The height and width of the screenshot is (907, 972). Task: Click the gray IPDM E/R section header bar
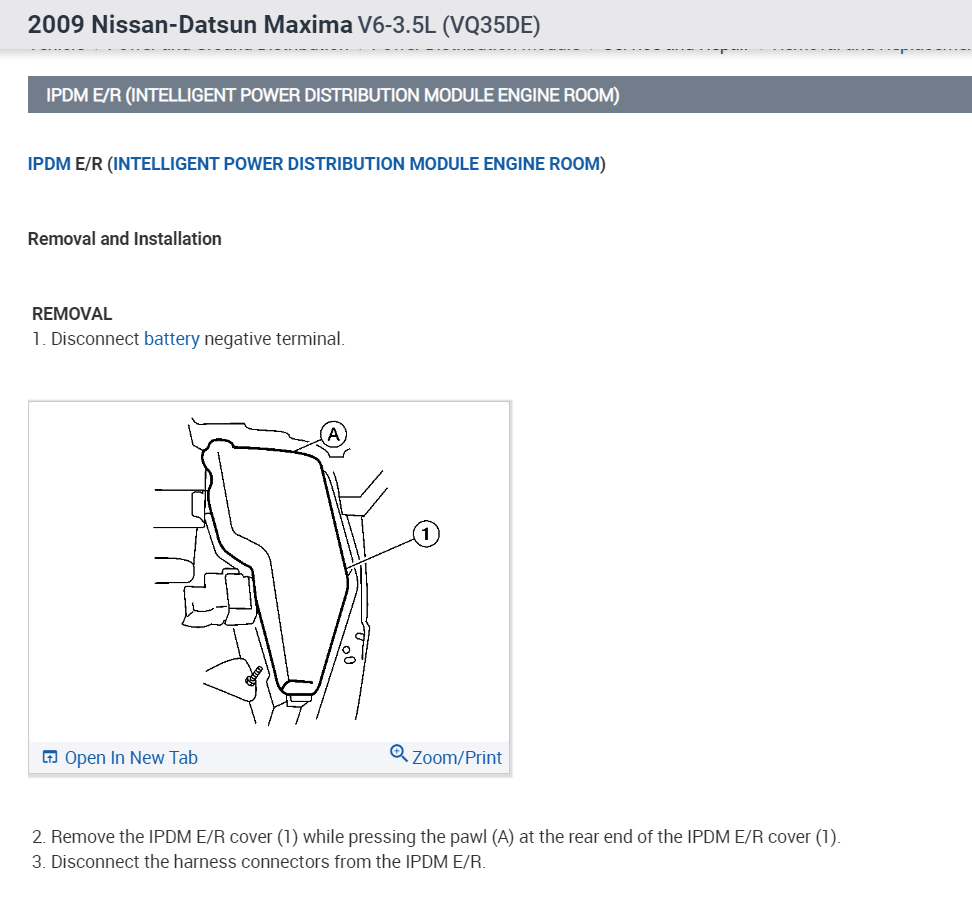pyautogui.click(x=500, y=95)
